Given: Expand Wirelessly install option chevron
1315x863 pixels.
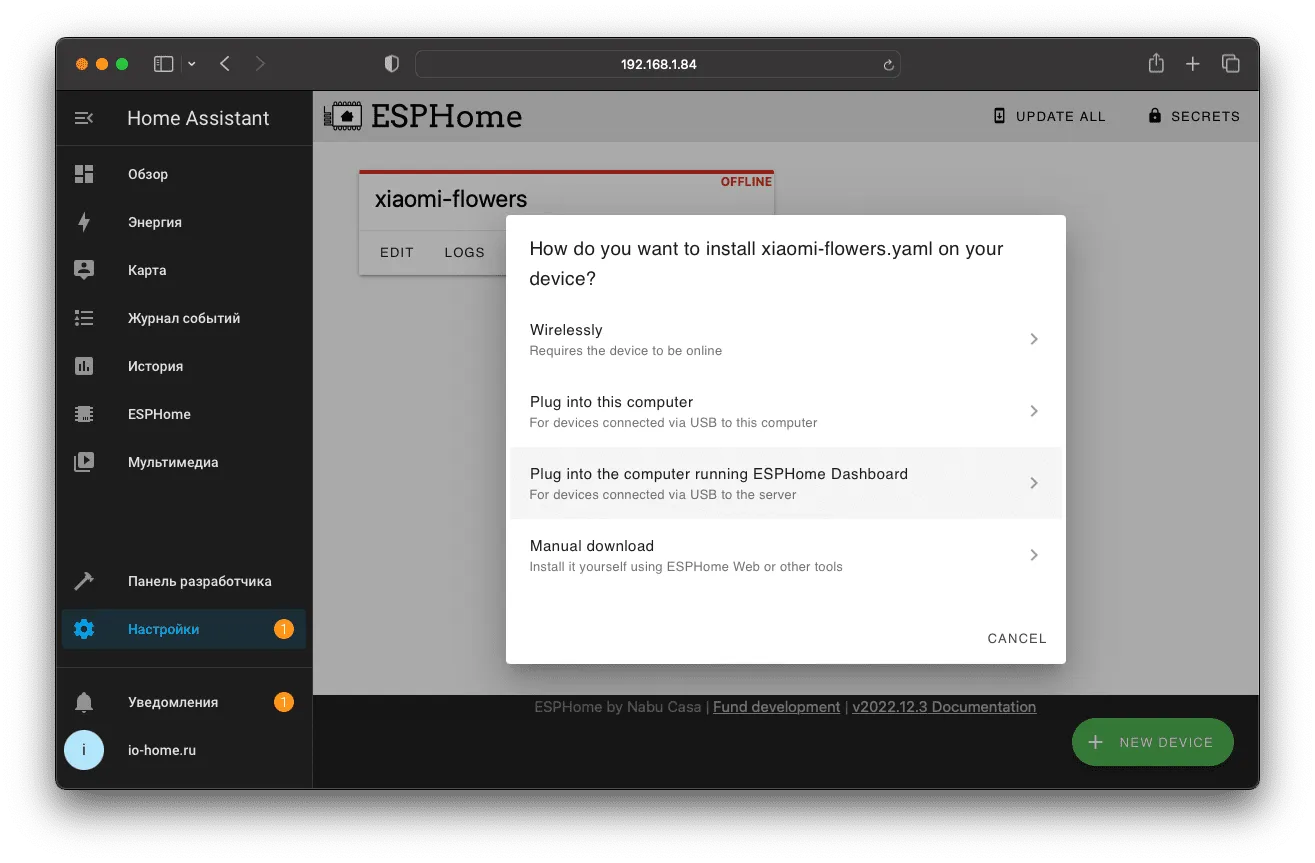Looking at the screenshot, I should 1034,339.
